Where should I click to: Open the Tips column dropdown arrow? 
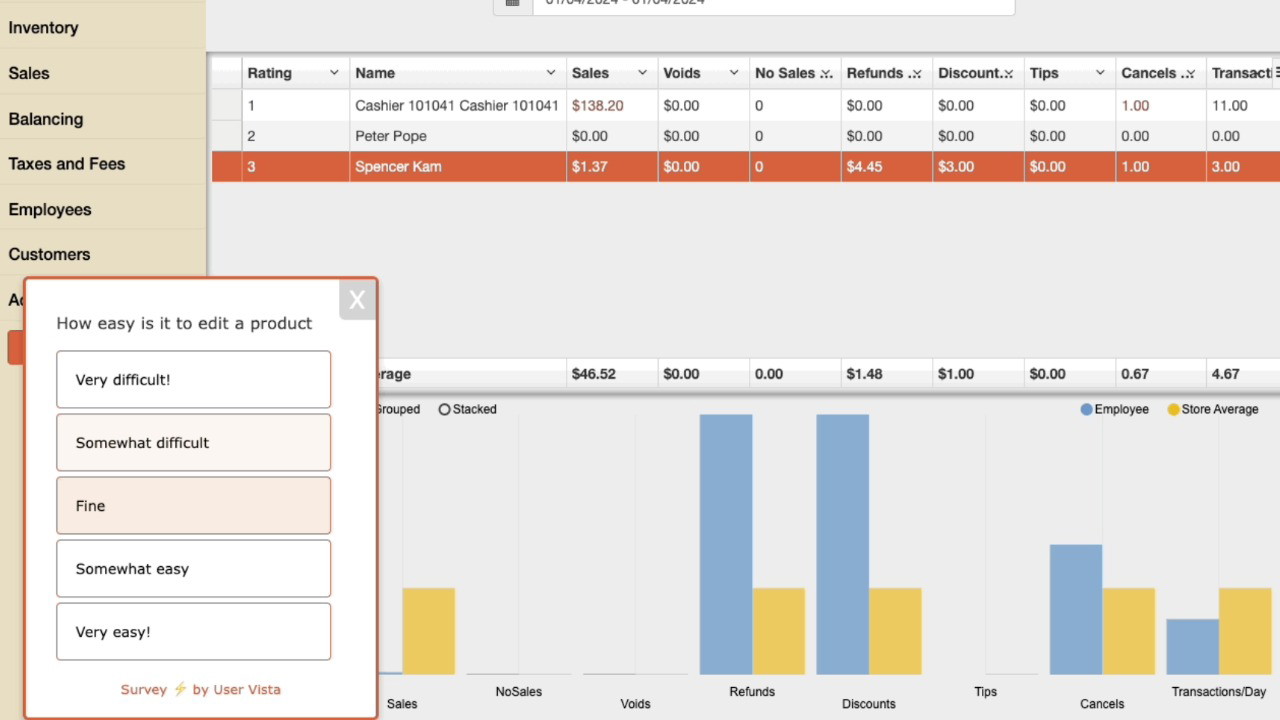(1099, 73)
